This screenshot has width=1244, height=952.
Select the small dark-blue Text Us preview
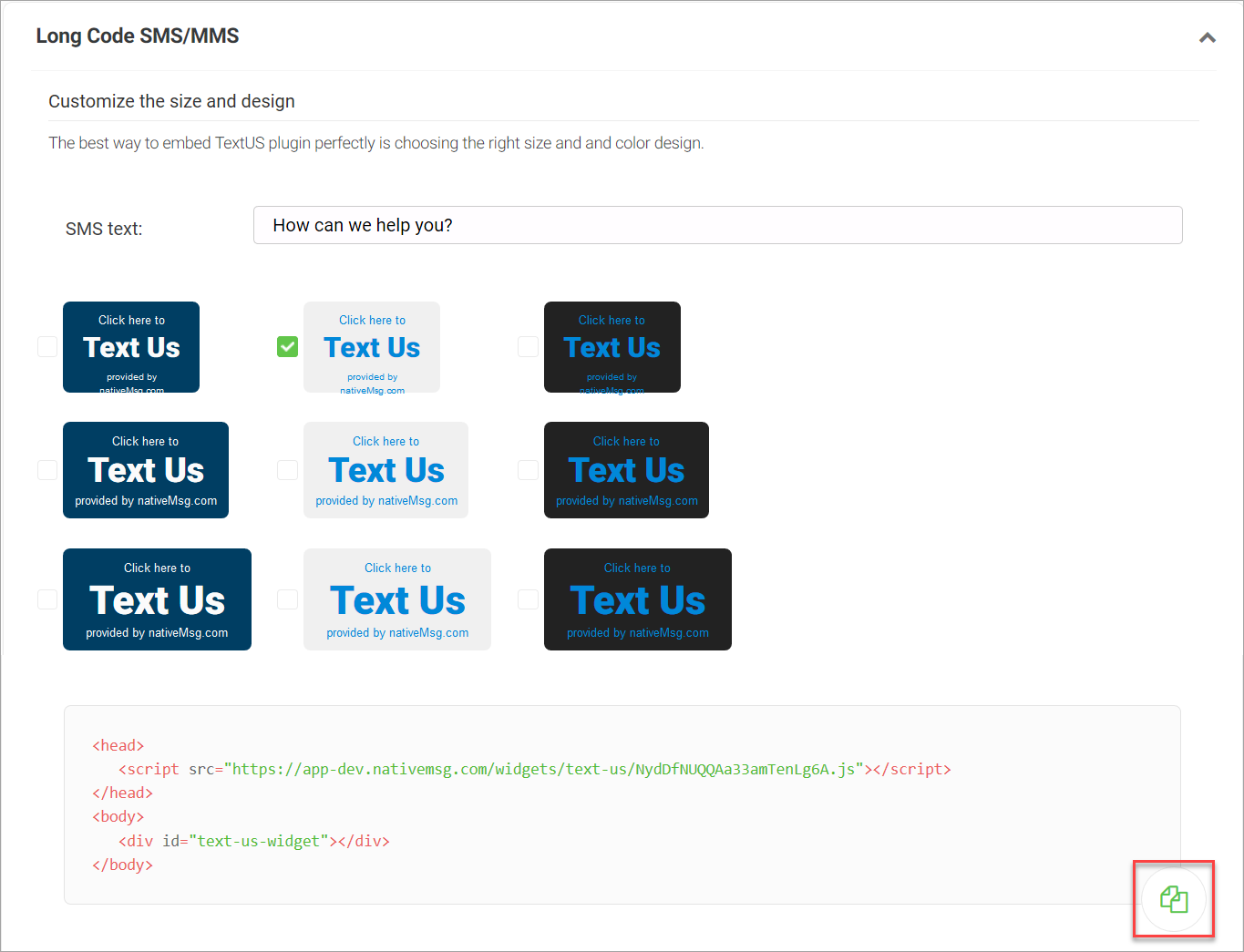[x=131, y=347]
